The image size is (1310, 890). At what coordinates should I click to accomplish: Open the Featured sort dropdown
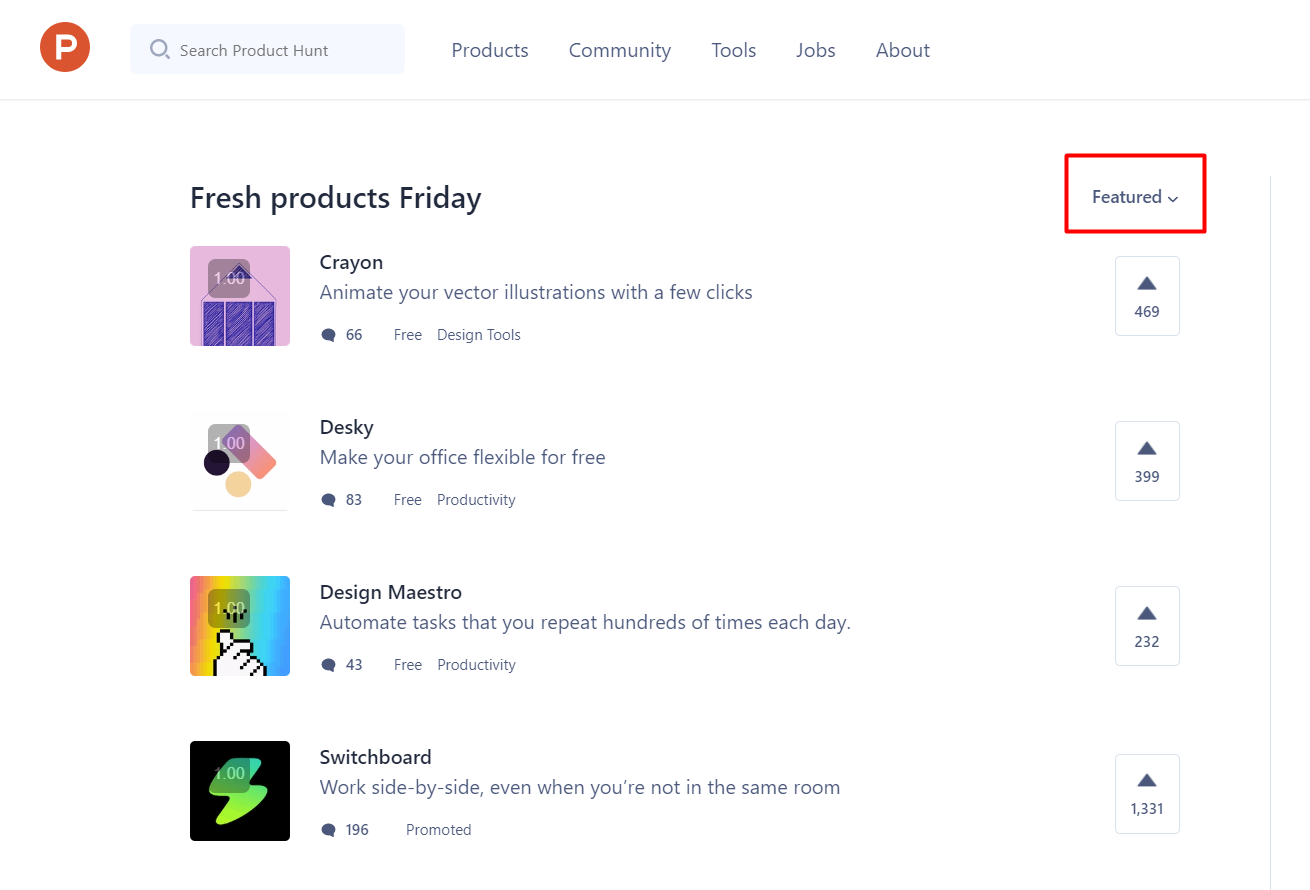pos(1135,197)
